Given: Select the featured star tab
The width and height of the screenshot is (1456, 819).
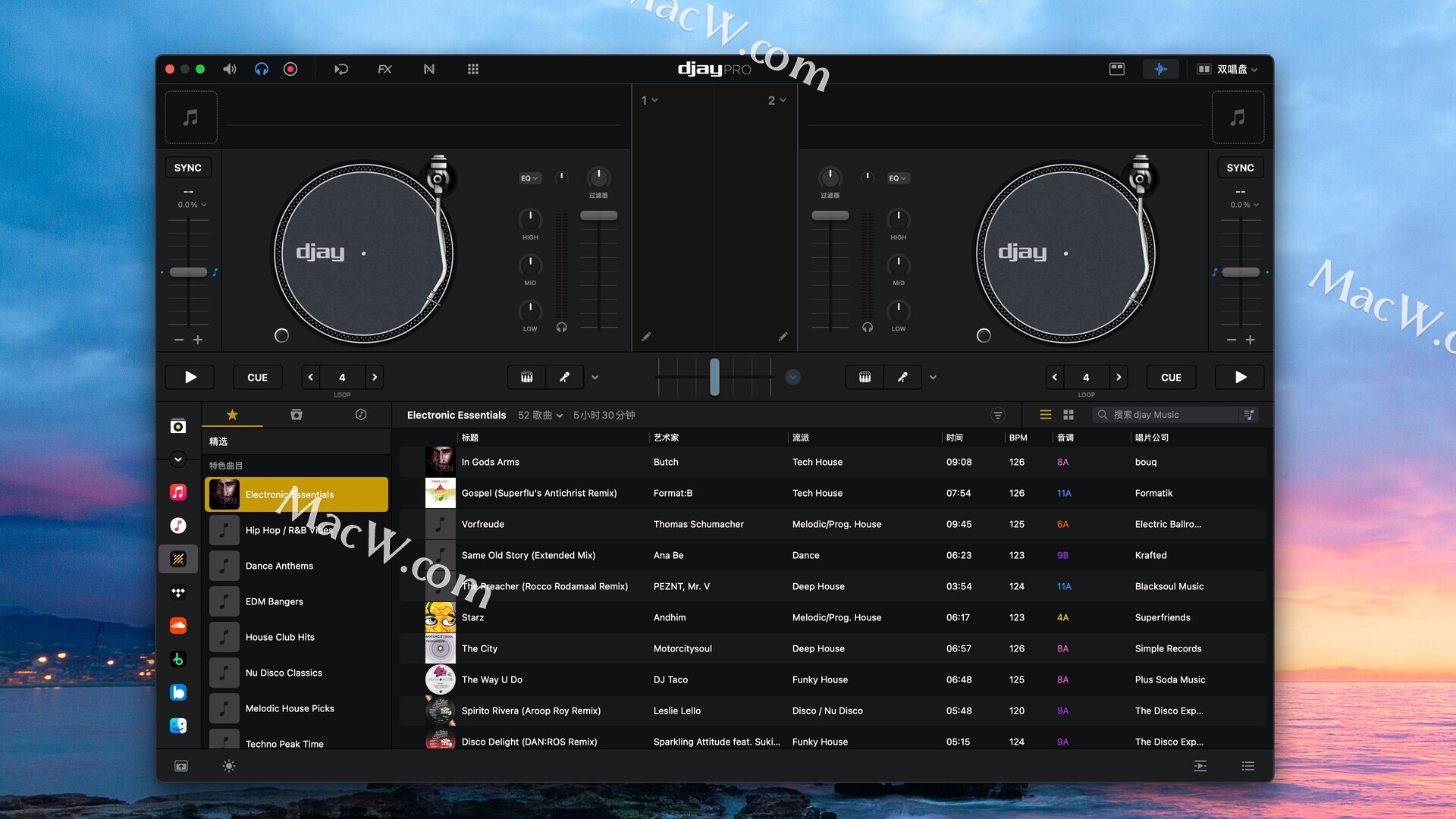Looking at the screenshot, I should 232,415.
